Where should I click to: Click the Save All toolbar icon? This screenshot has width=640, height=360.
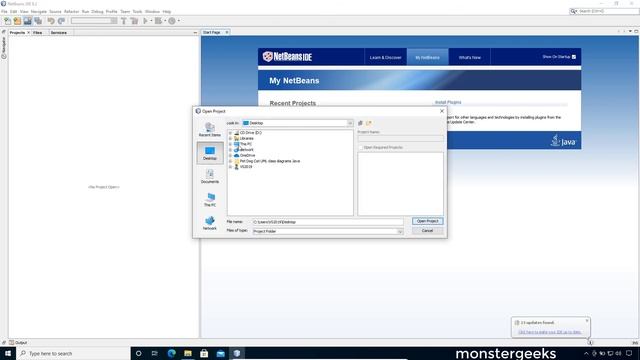pos(38,21)
